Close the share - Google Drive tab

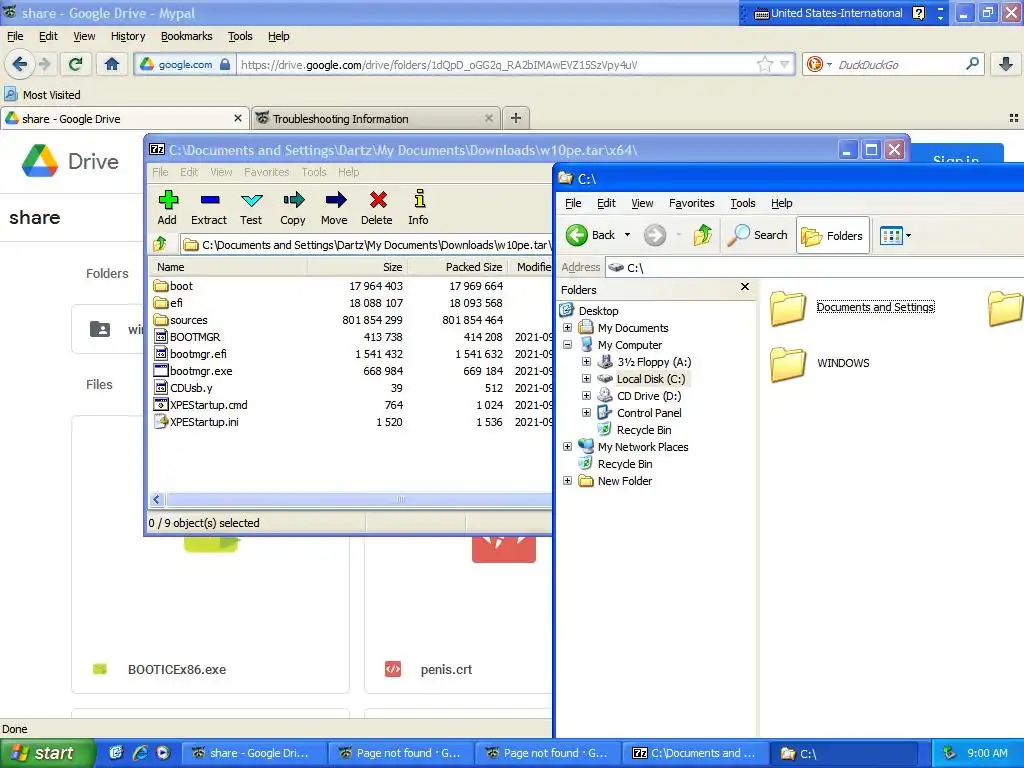click(x=238, y=118)
